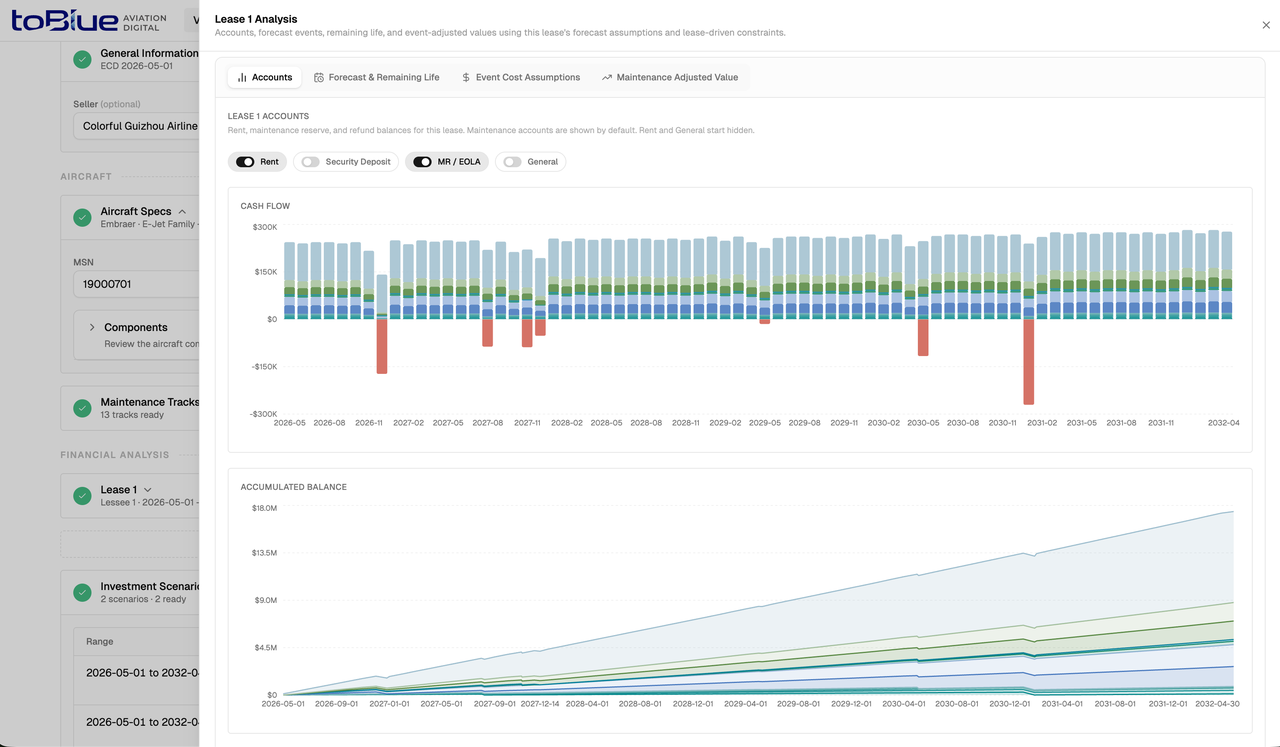Screen dimensions: 1280x747
Task: Click the 'ACCUMULATED BALANCE' chart heading
Action: tap(294, 487)
